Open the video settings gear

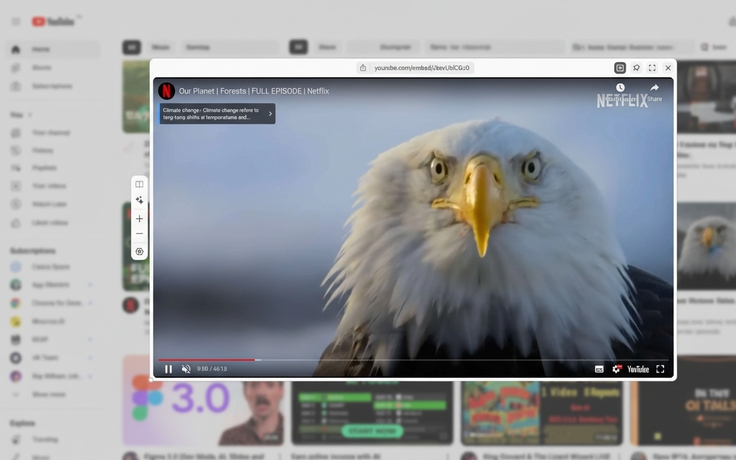(617, 369)
